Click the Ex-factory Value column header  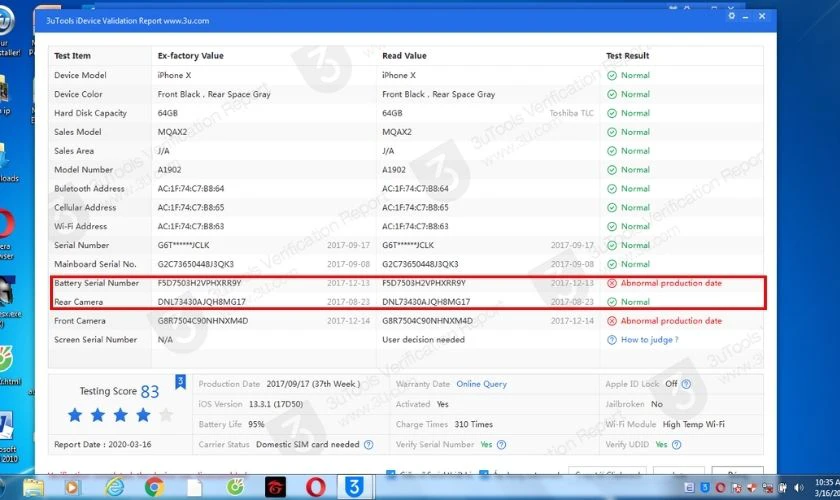pos(191,56)
